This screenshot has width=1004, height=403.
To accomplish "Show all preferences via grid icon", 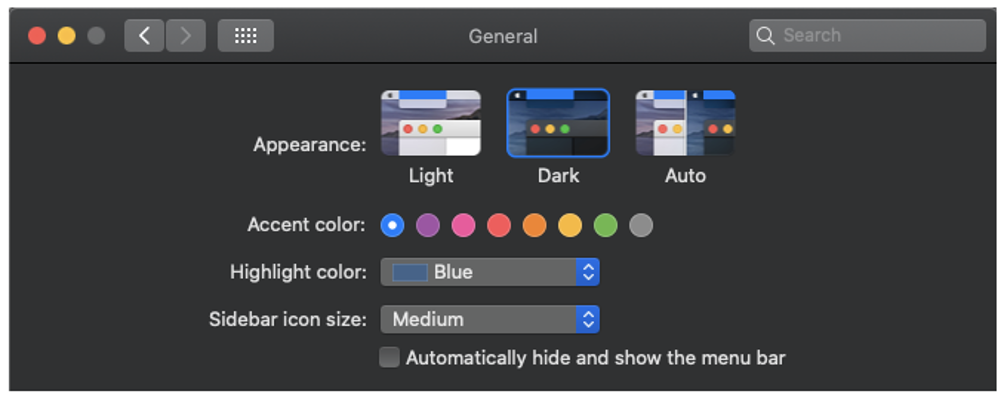I will [245, 36].
